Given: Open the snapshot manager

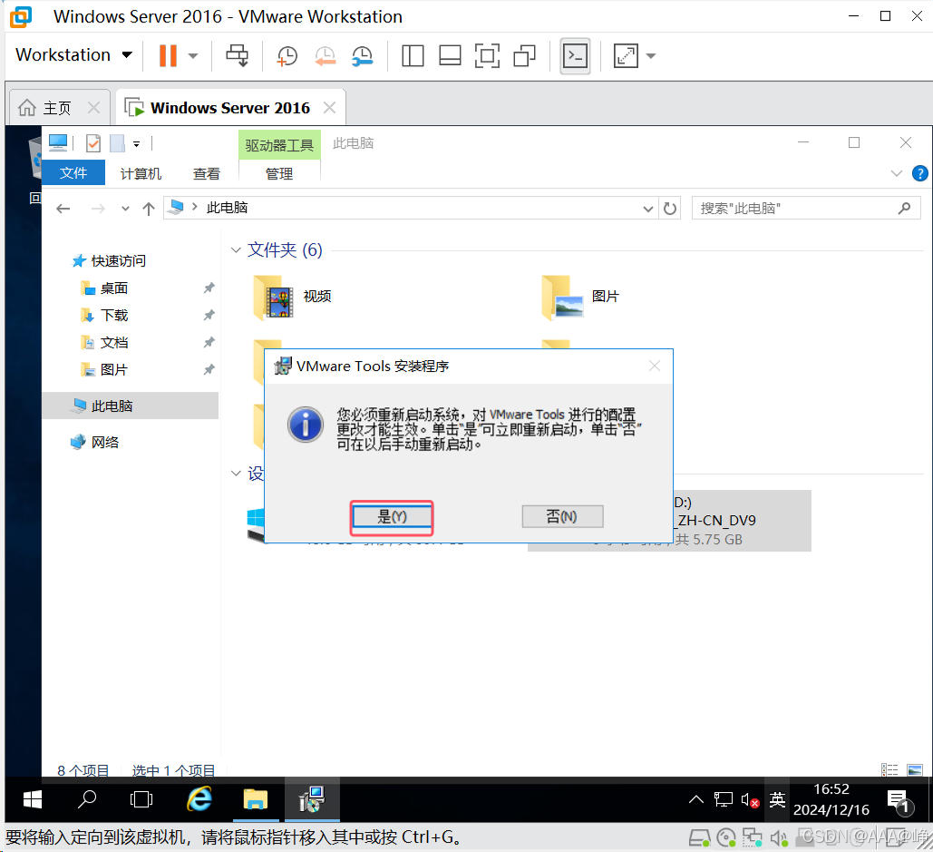Looking at the screenshot, I should pyautogui.click(x=362, y=56).
